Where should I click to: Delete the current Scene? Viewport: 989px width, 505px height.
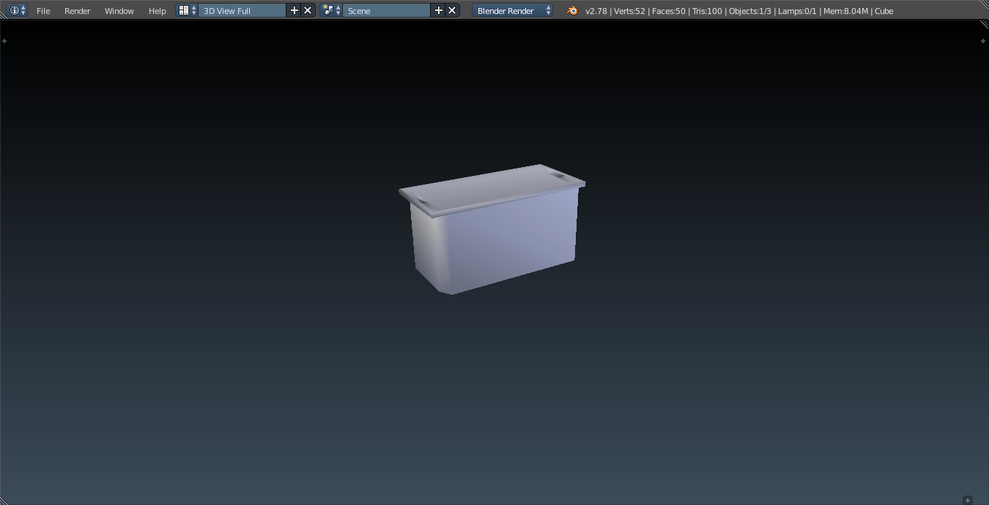coord(452,10)
